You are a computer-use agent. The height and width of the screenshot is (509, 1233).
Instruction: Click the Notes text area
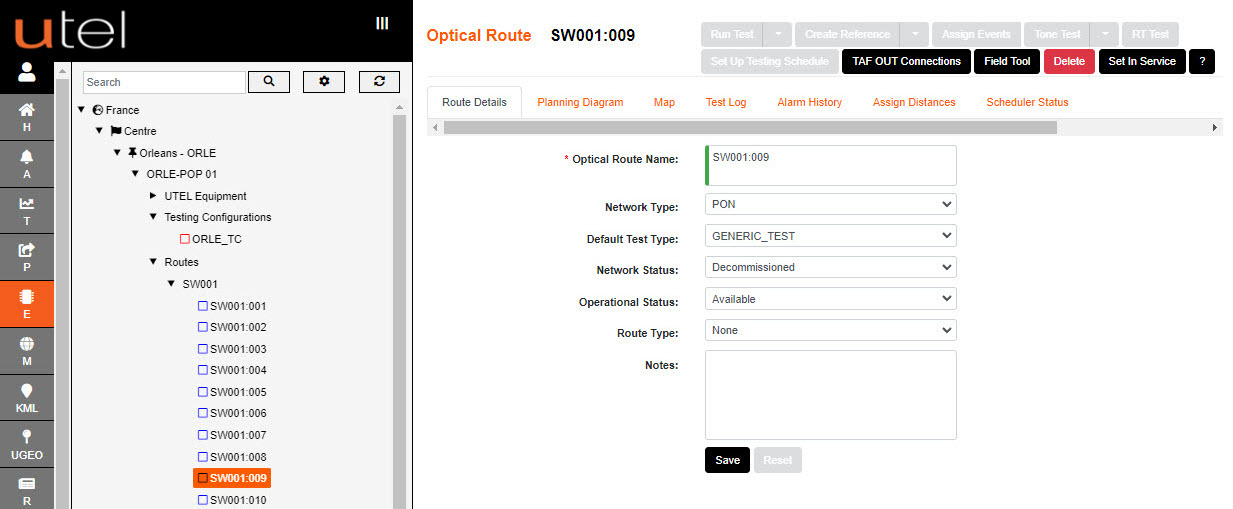pos(830,395)
